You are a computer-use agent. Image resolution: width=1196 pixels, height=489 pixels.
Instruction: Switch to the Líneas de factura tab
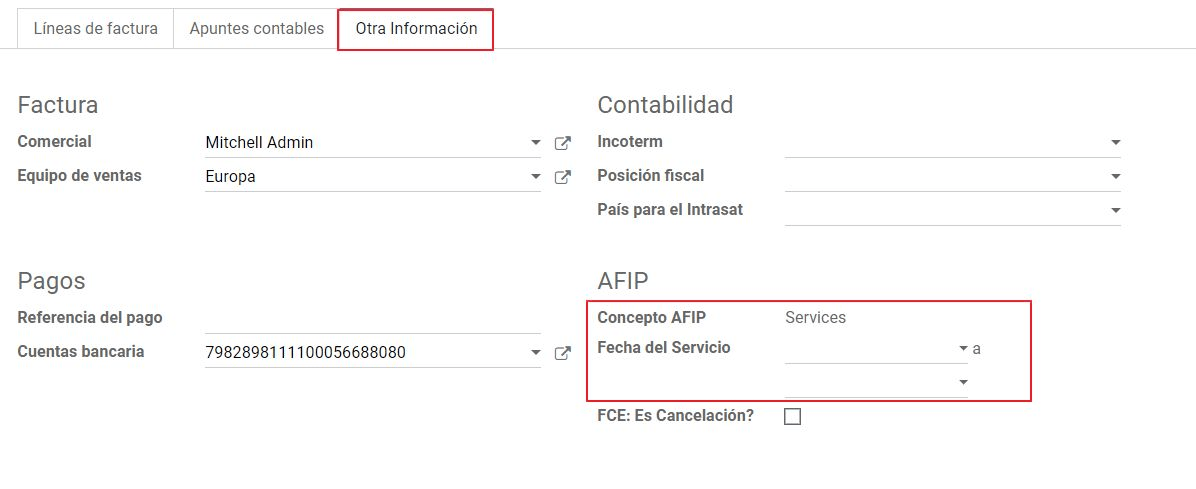click(96, 29)
